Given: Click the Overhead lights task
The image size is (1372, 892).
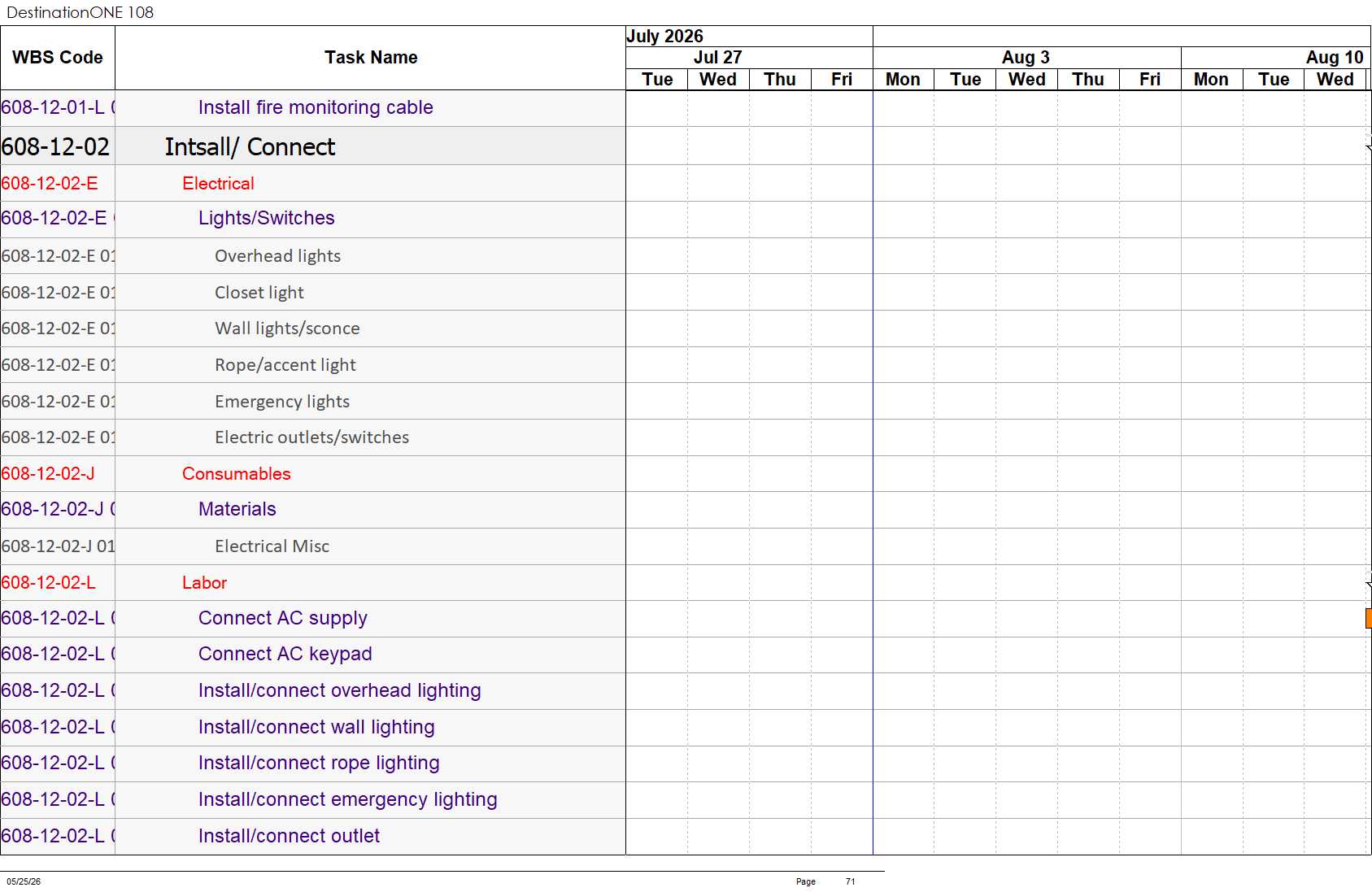Looking at the screenshot, I should pyautogui.click(x=277, y=256).
